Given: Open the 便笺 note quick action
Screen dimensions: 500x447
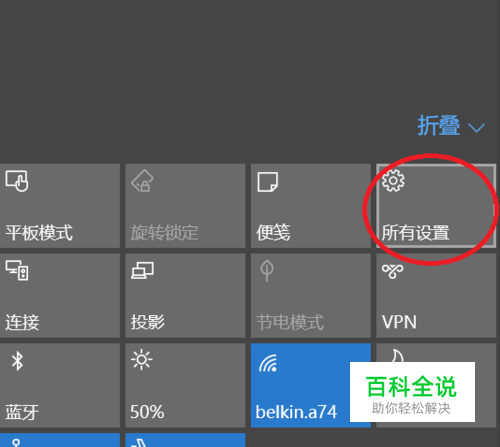Looking at the screenshot, I should [x=311, y=206].
